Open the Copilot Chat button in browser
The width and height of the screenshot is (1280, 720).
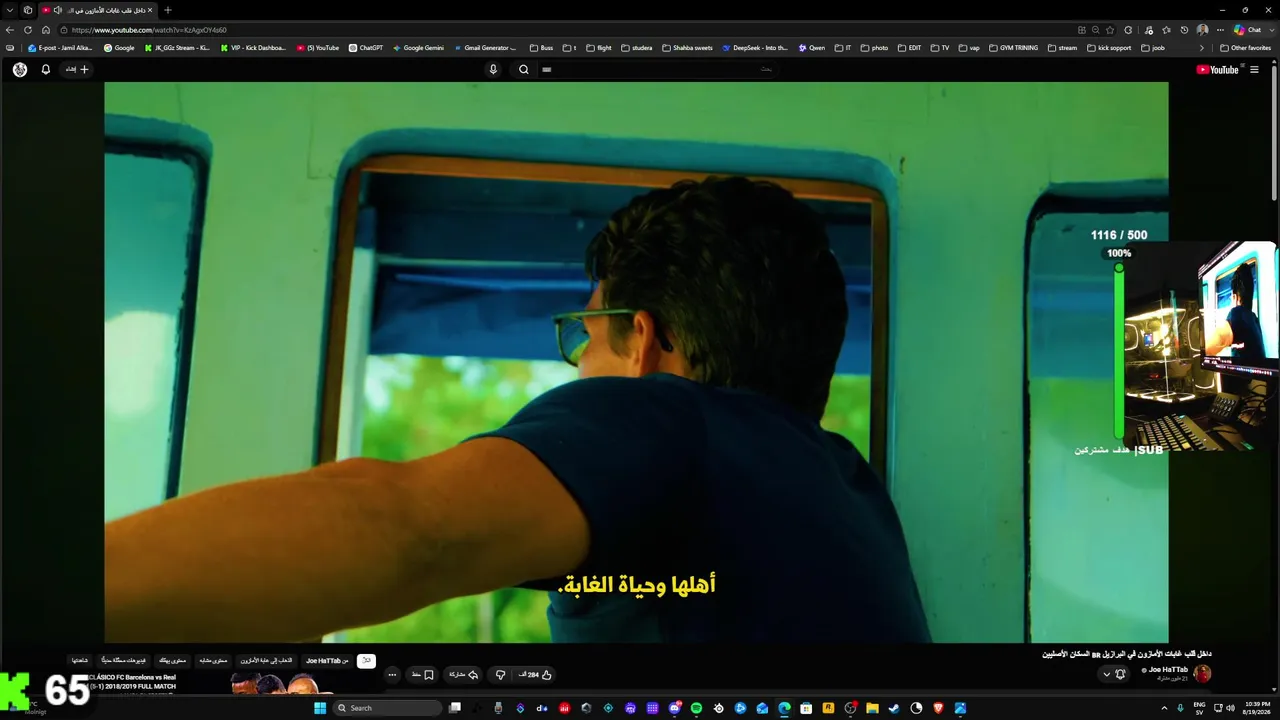click(x=1248, y=30)
